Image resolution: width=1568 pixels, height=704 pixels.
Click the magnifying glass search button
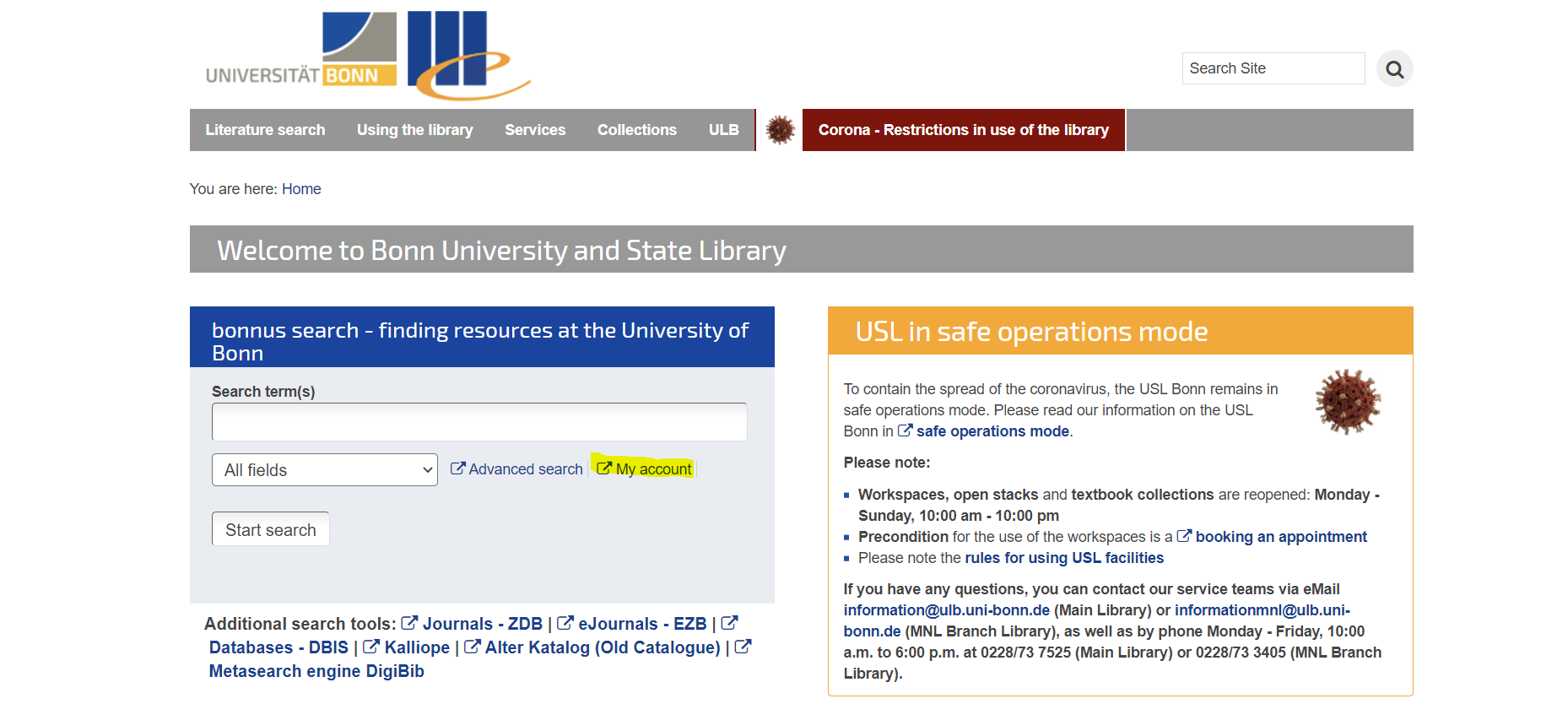pos(1394,68)
